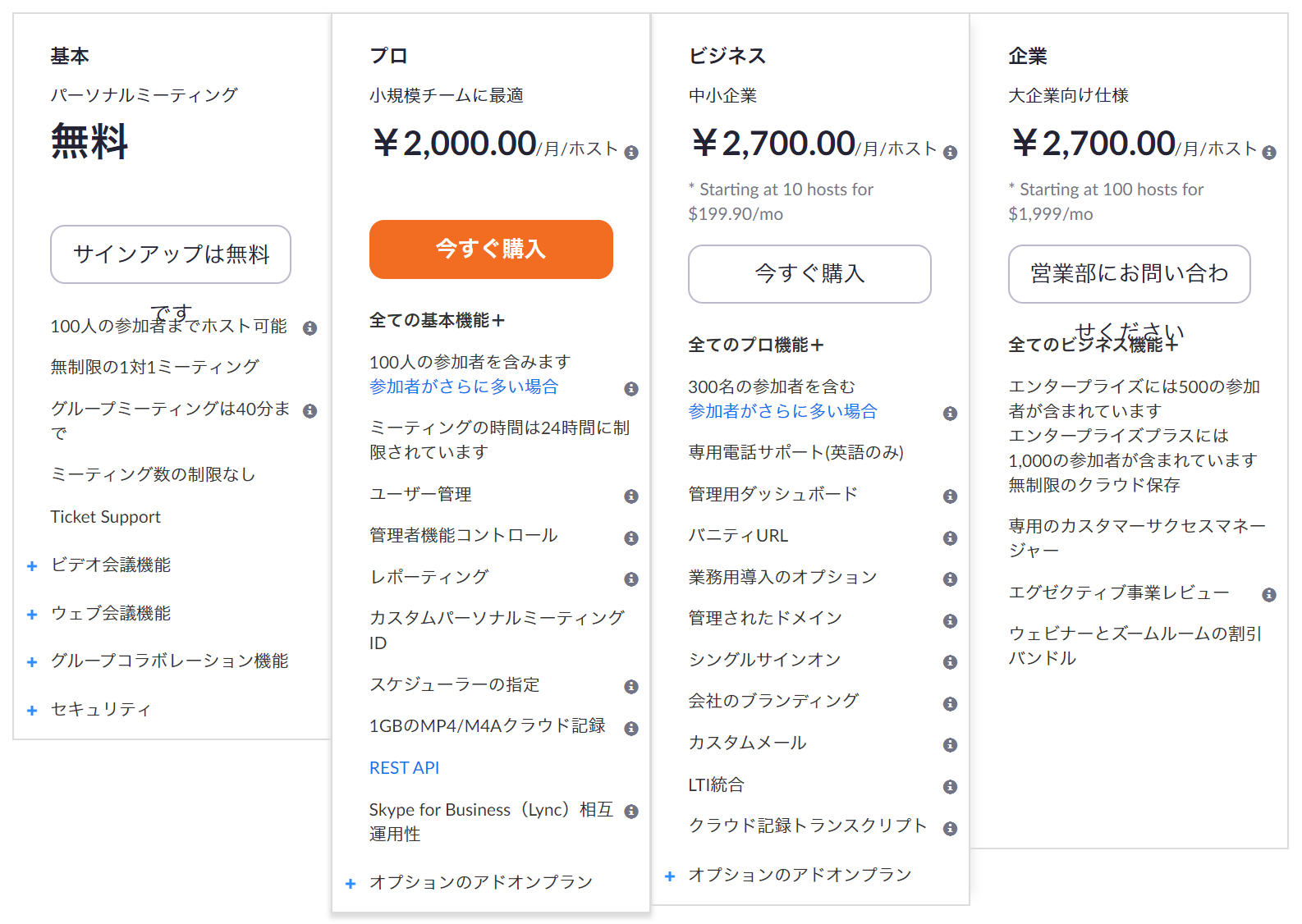
Task: Click the サインアップは無料 button
Action: 171,254
